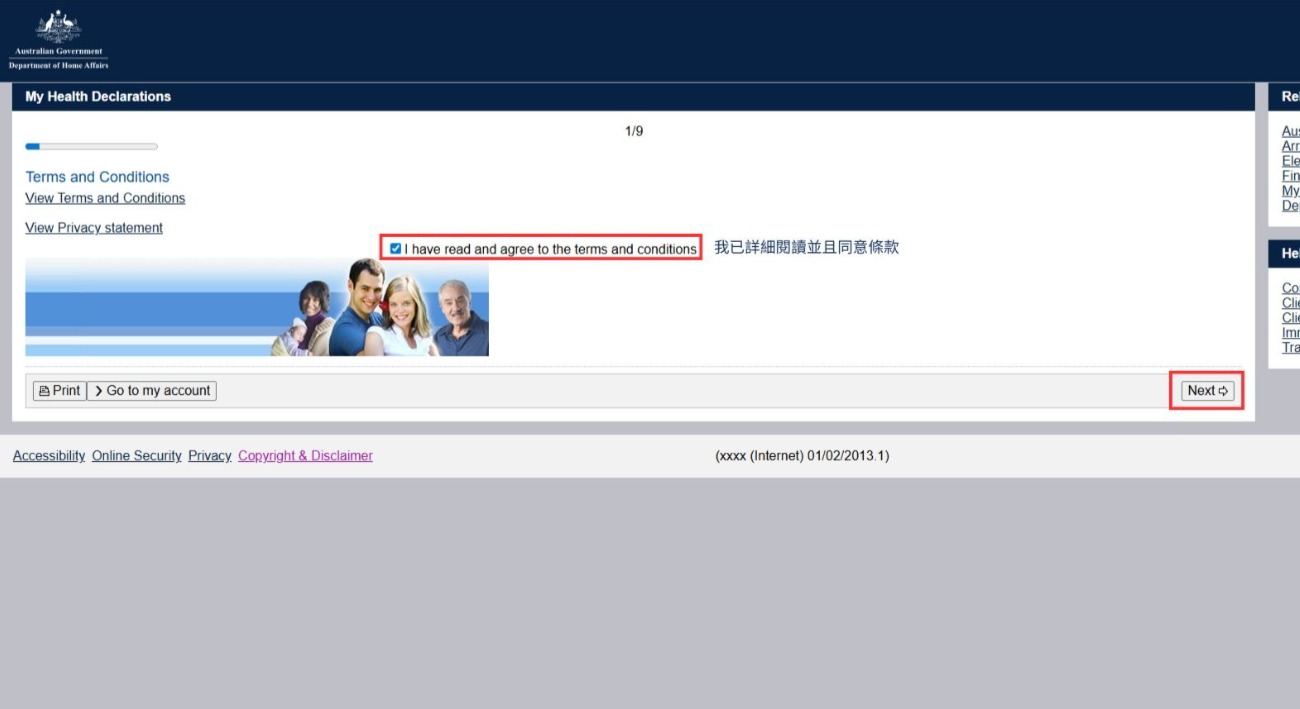Viewport: 1300px width, 709px height.
Task: Open the Copyright & Disclaimer link
Action: point(305,456)
